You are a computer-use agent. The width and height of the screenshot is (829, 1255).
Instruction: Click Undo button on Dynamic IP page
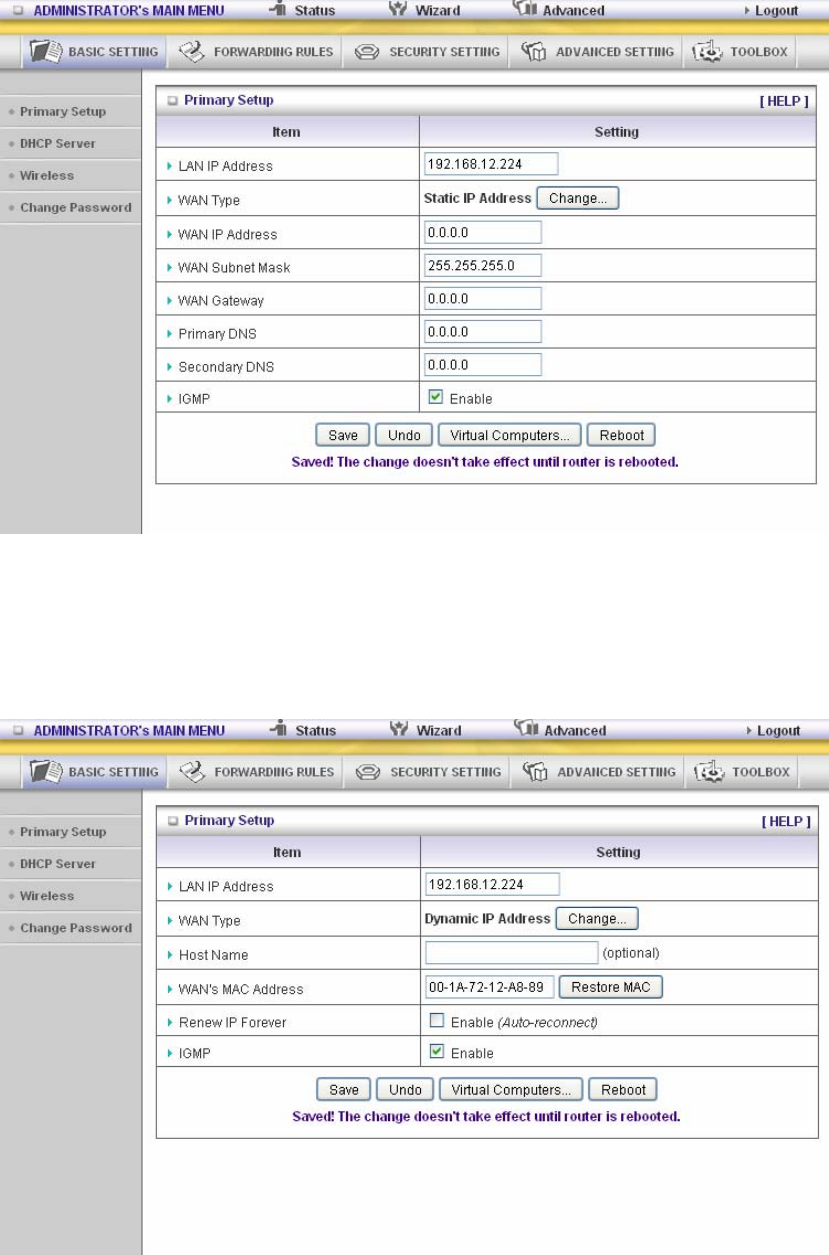tap(405, 1089)
